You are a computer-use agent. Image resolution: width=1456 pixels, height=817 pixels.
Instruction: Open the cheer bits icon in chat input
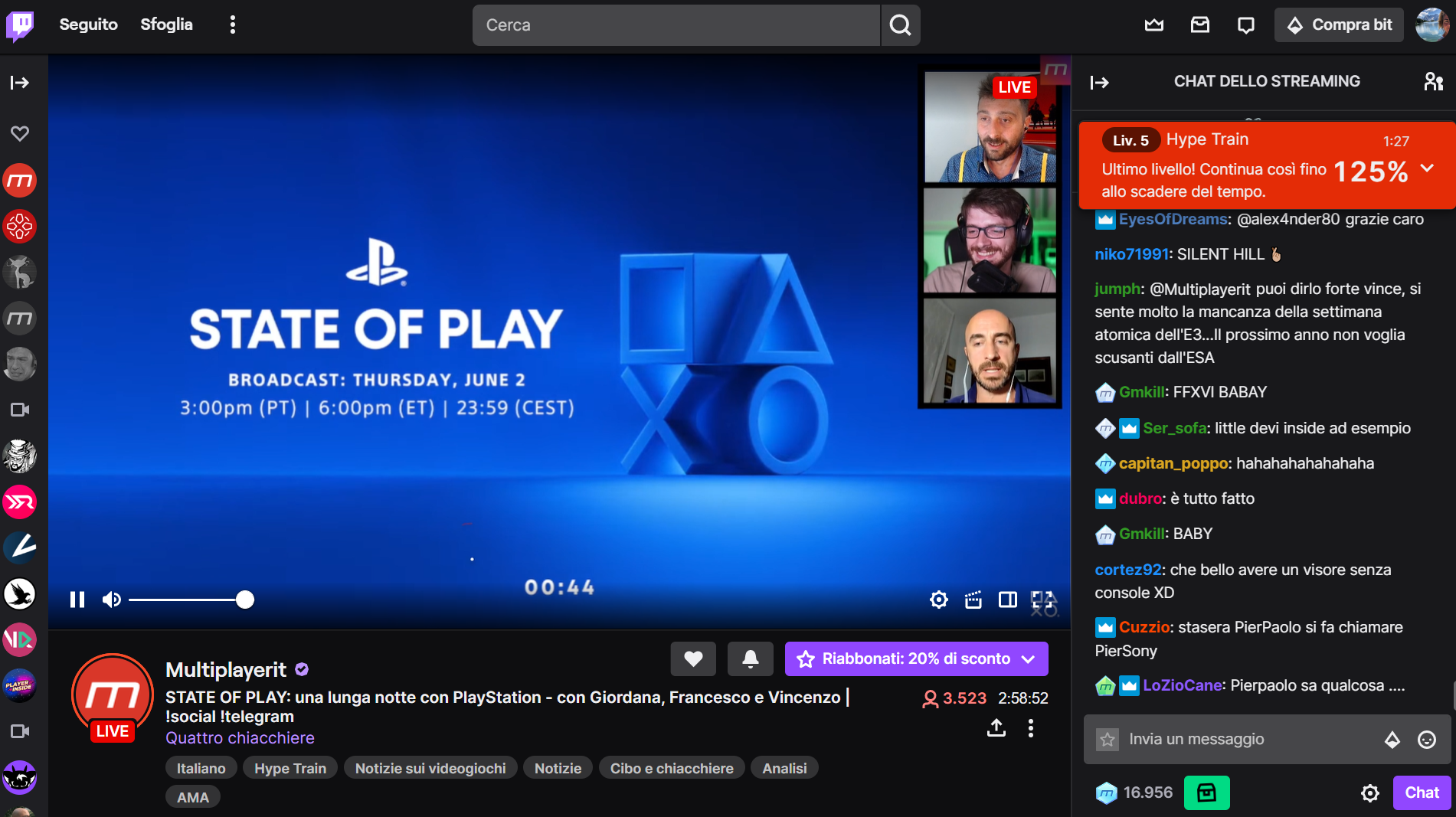[x=1392, y=740]
